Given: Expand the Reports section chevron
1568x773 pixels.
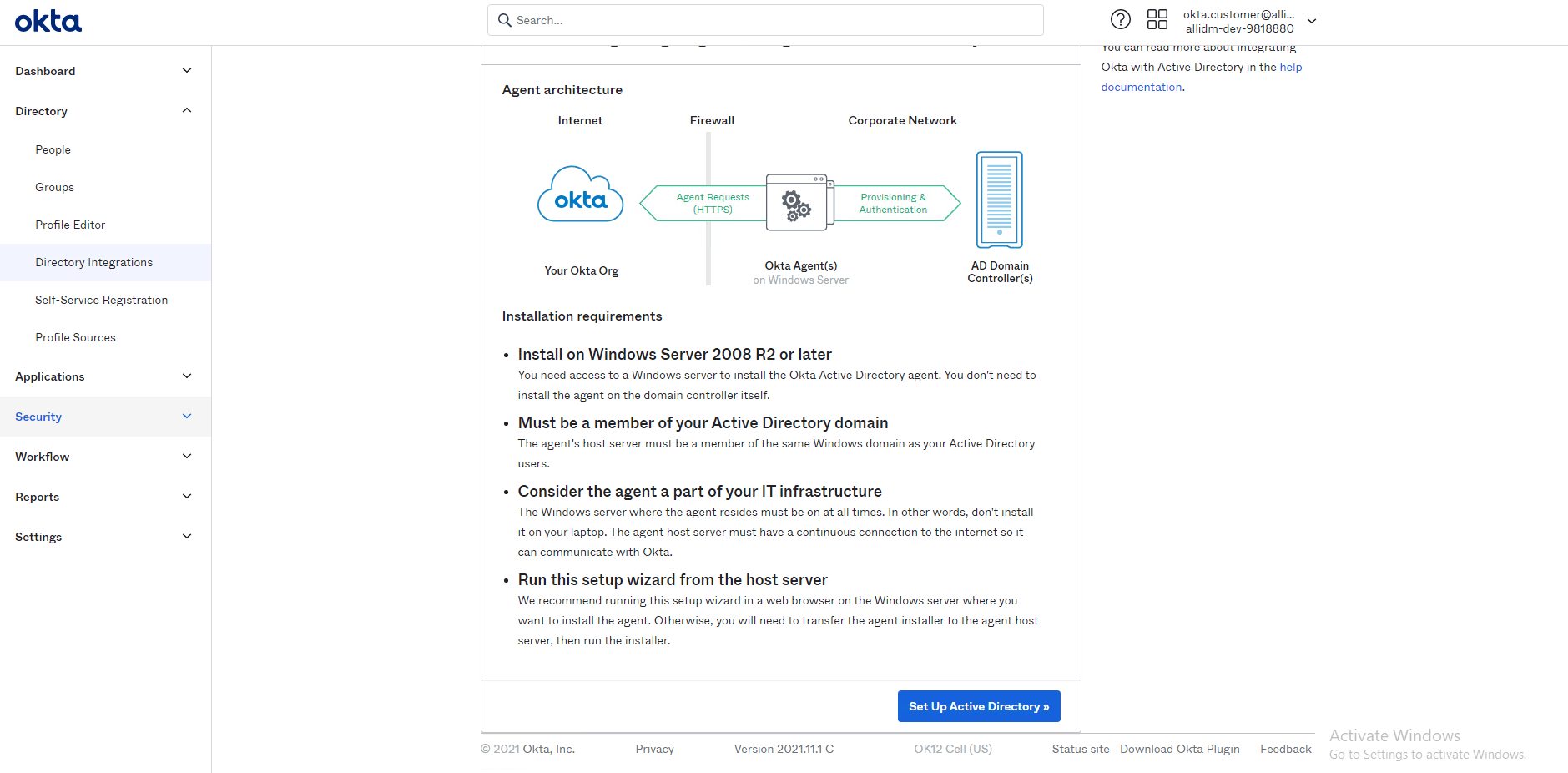Looking at the screenshot, I should 187,497.
